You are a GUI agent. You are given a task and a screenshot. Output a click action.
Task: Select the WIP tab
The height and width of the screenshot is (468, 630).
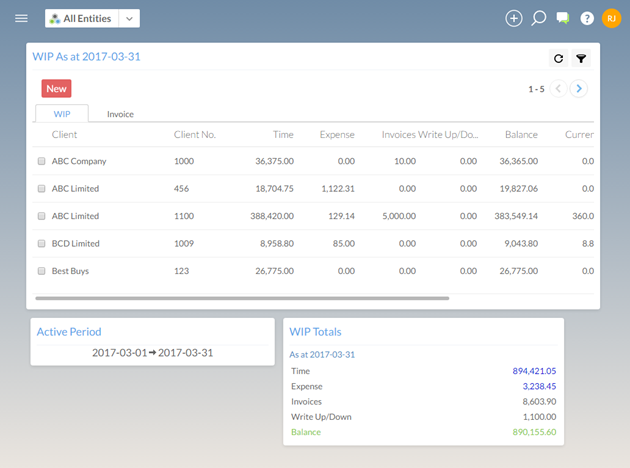pyautogui.click(x=61, y=114)
